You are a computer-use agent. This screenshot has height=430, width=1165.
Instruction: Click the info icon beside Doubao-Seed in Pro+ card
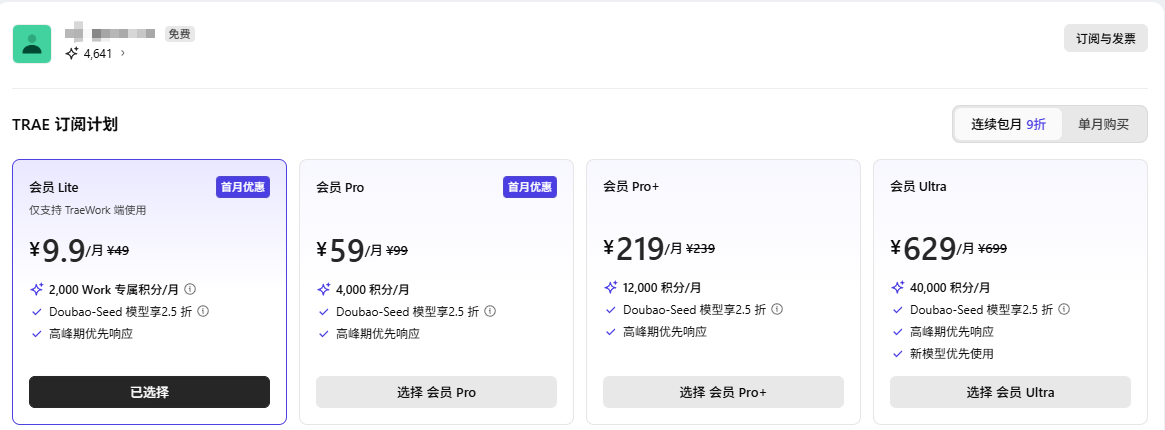coord(777,309)
